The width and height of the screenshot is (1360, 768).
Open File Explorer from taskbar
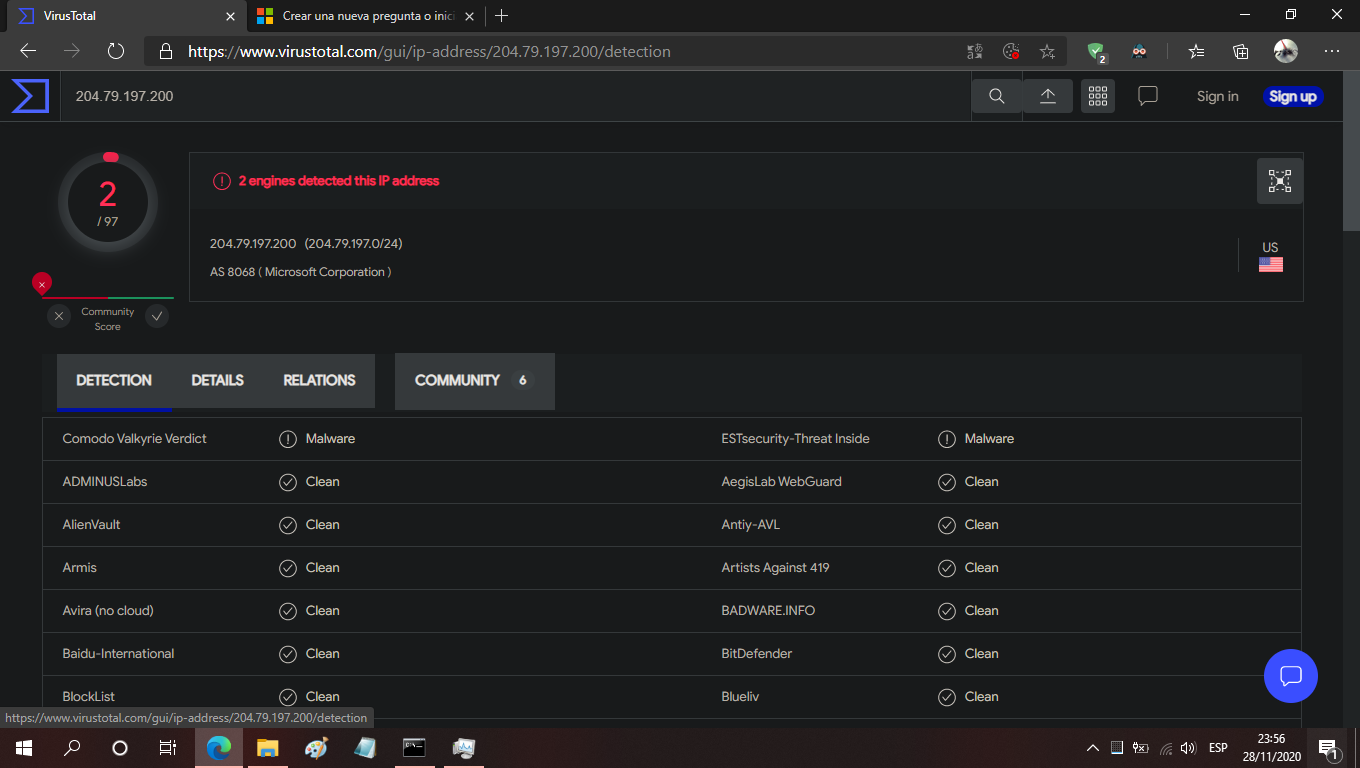pyautogui.click(x=267, y=747)
